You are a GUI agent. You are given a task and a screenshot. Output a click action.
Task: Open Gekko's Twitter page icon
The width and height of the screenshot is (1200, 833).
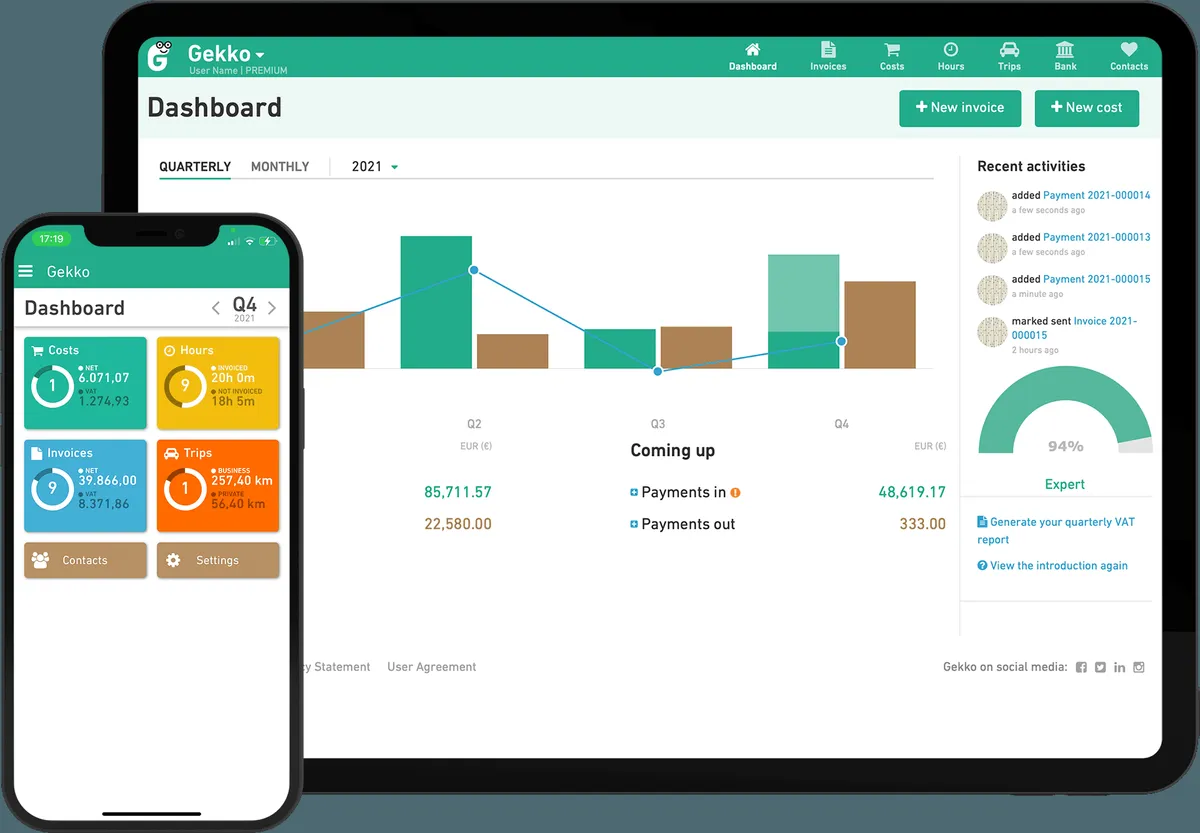pos(1100,667)
